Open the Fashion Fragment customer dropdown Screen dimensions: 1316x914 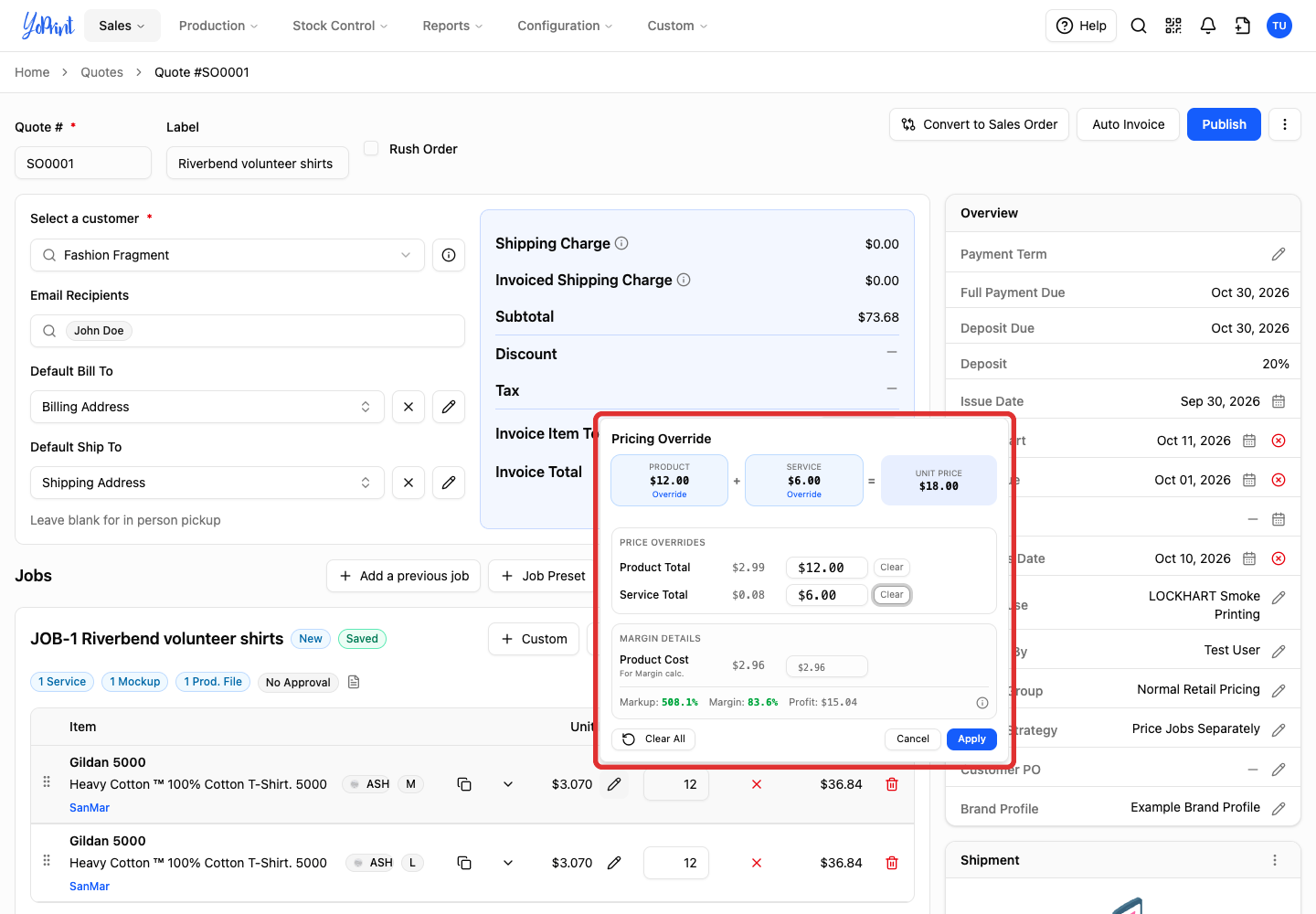point(228,255)
